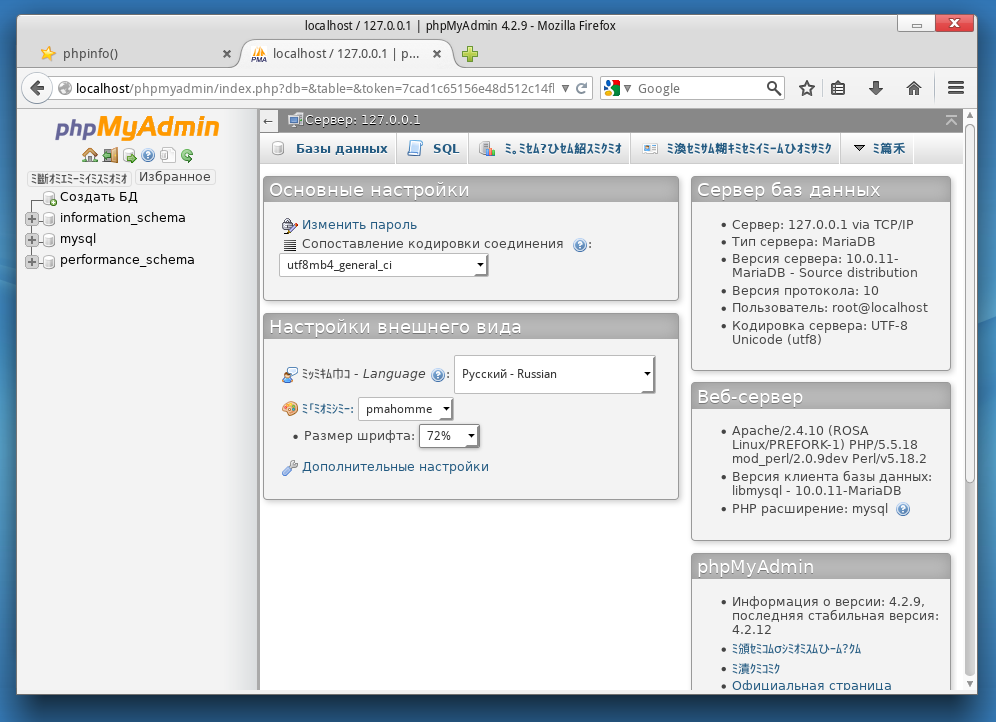The width and height of the screenshot is (996, 722).
Task: Click the Google search engine selector icon
Action: [x=617, y=88]
